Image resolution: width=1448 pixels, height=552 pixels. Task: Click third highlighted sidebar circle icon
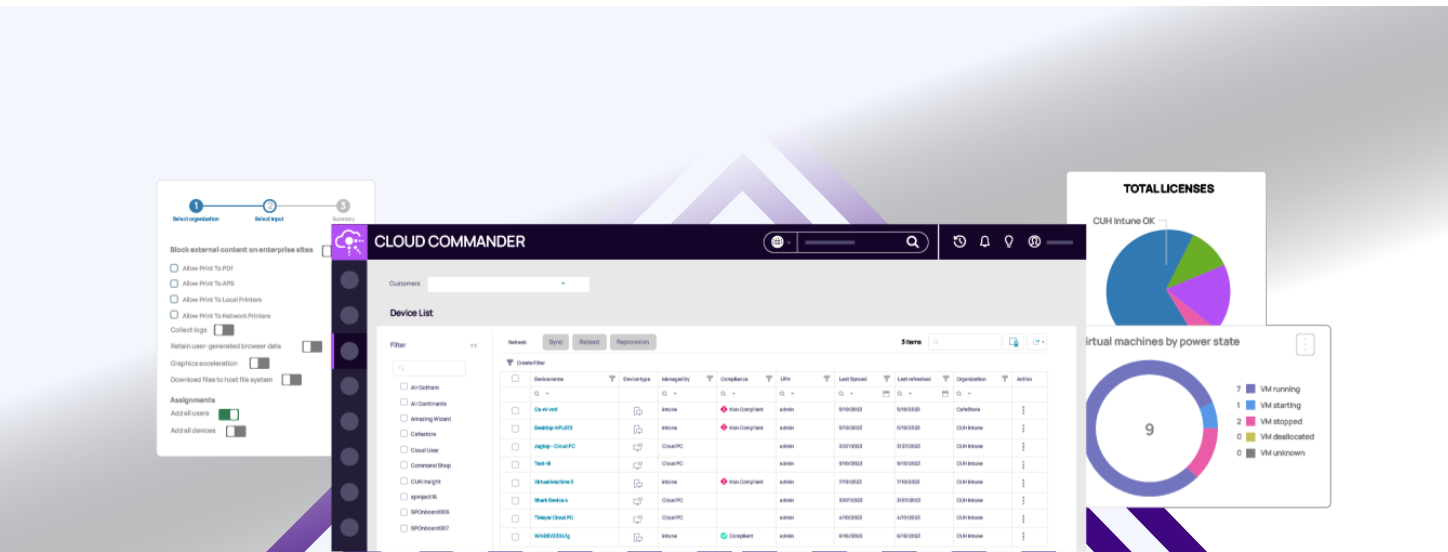click(349, 351)
